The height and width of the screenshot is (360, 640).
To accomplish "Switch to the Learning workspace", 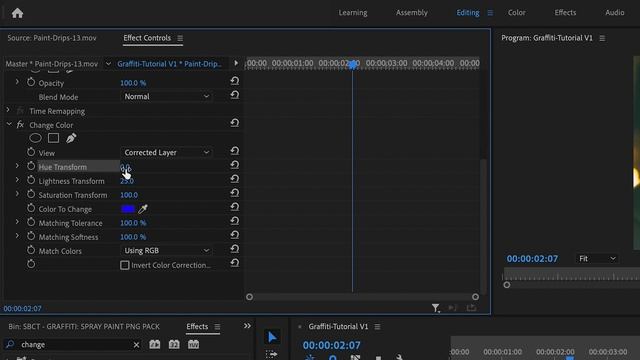I will [353, 13].
